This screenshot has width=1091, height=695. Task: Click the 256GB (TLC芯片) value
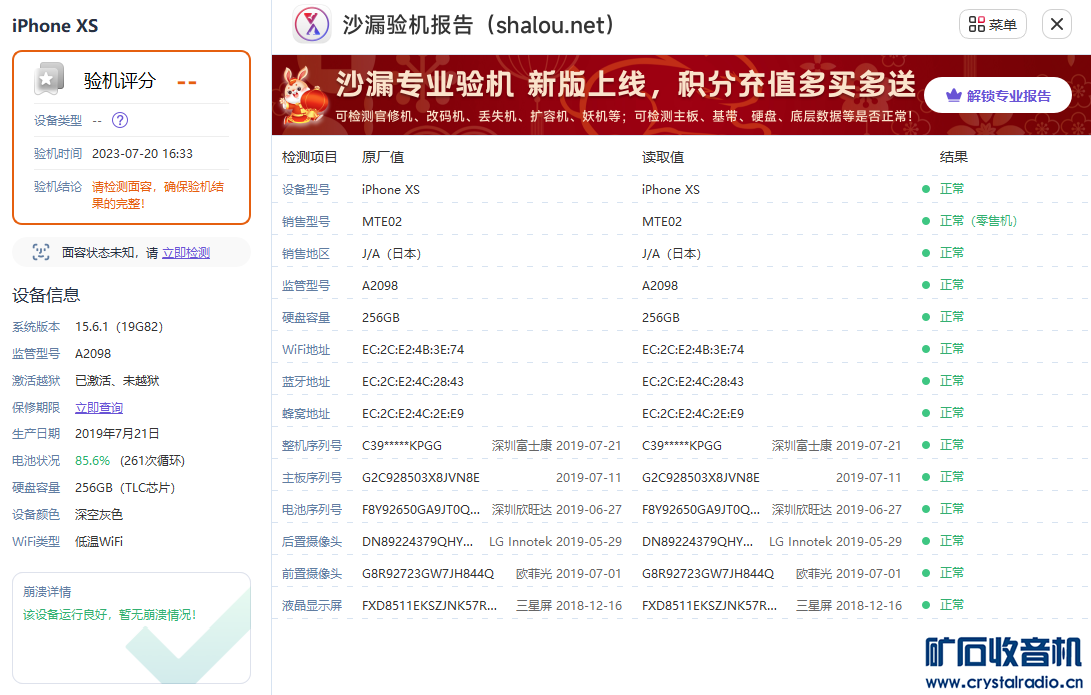[125, 488]
